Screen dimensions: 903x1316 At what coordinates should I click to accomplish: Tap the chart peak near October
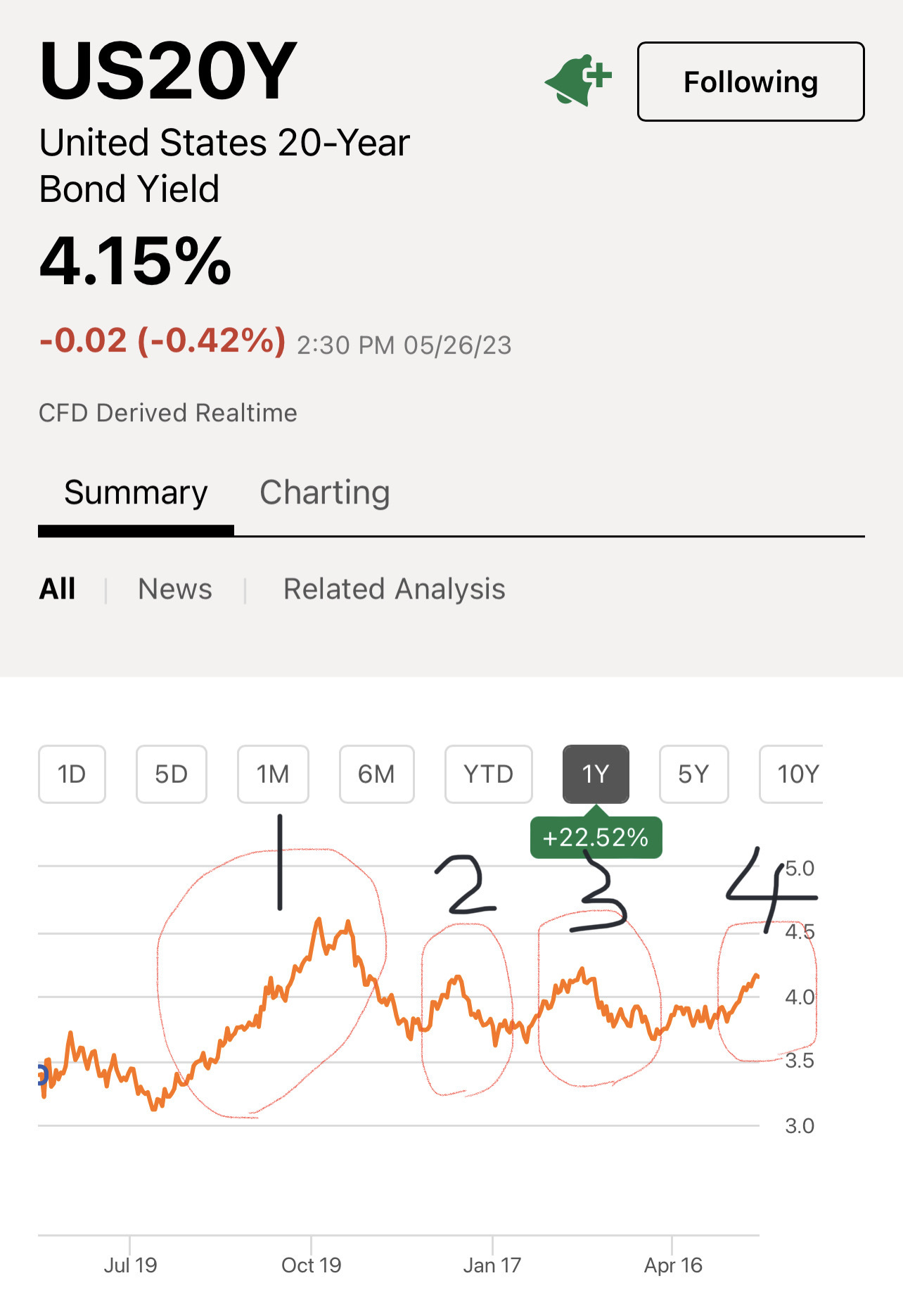(x=319, y=919)
